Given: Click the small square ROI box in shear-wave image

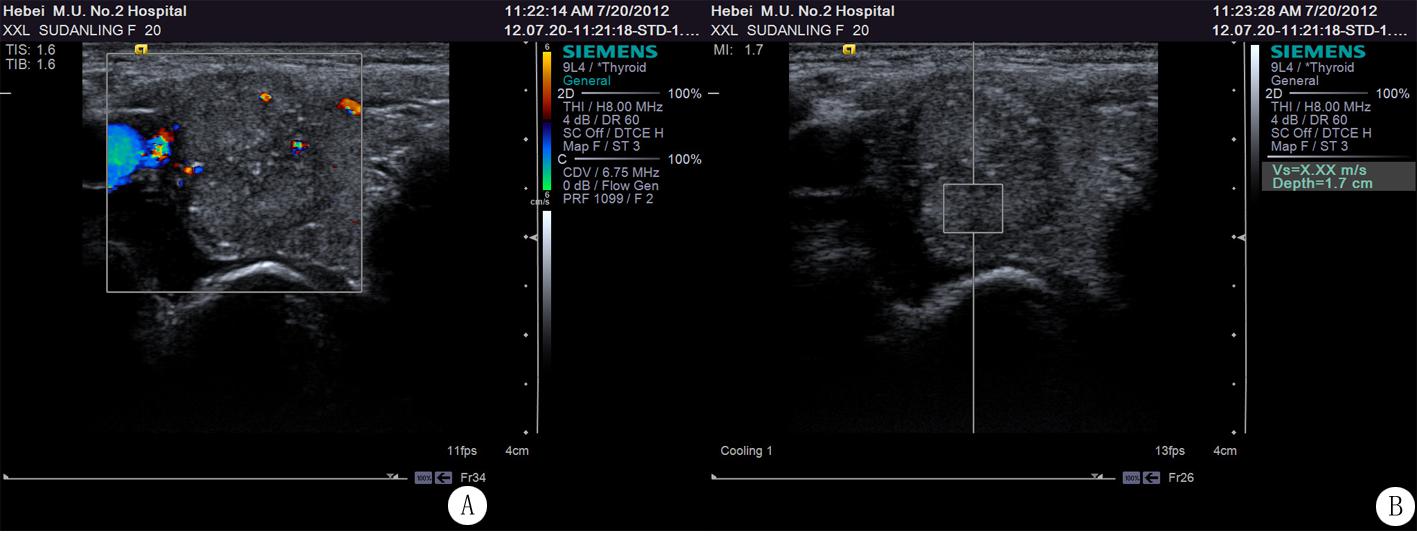Looking at the screenshot, I should (x=973, y=208).
